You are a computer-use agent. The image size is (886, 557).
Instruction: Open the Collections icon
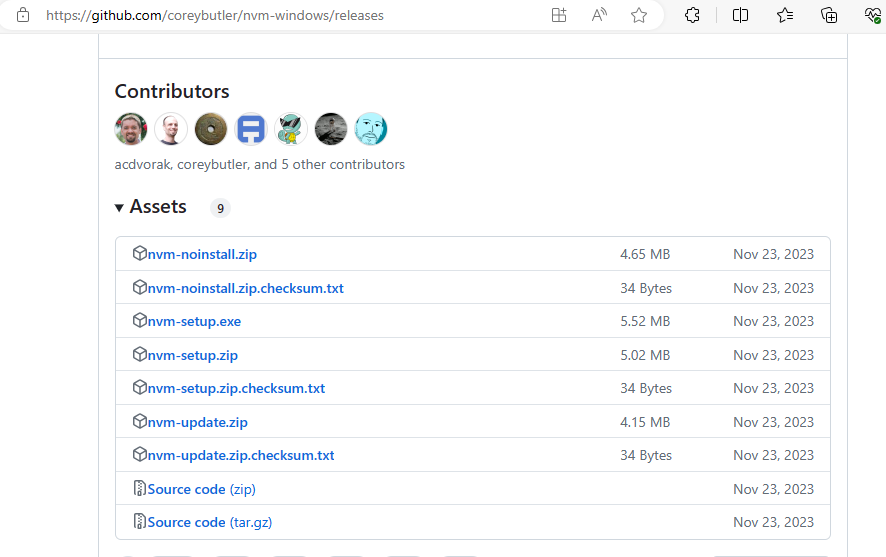(x=829, y=15)
